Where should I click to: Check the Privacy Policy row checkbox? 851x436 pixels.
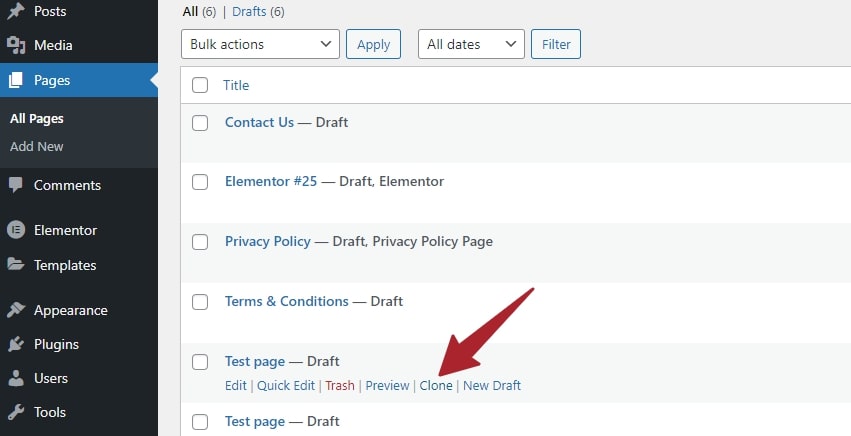coord(200,242)
